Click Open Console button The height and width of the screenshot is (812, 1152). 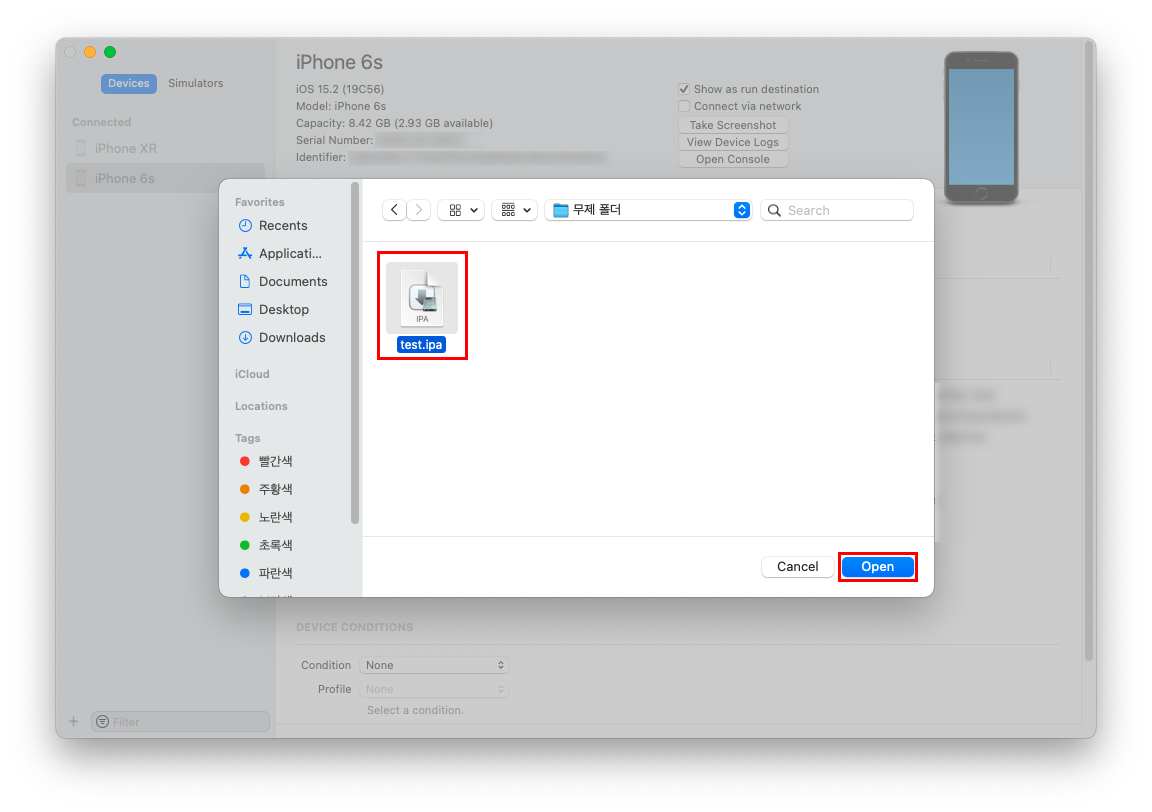click(732, 159)
